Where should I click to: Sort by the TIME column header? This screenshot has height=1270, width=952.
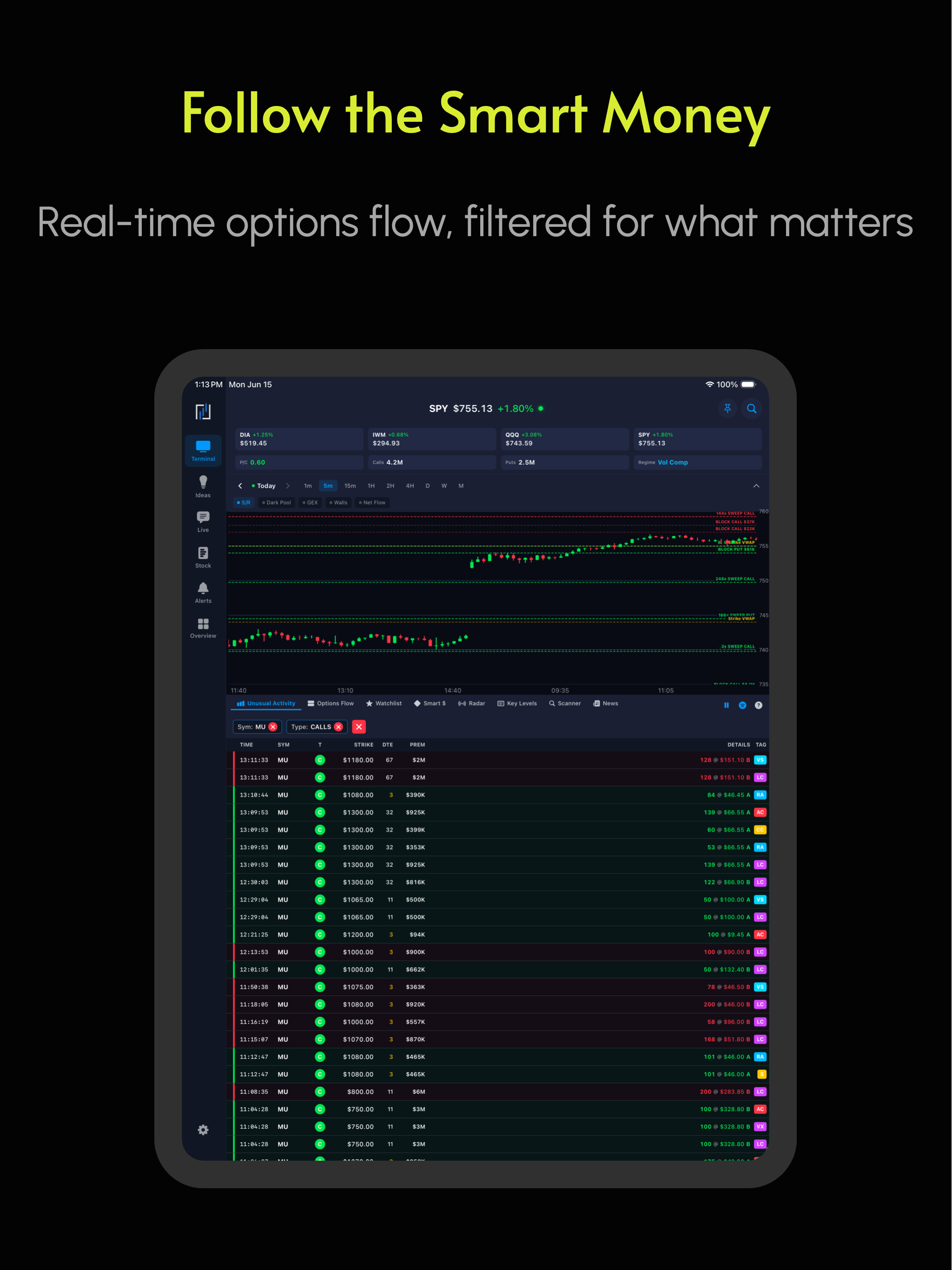pos(246,745)
